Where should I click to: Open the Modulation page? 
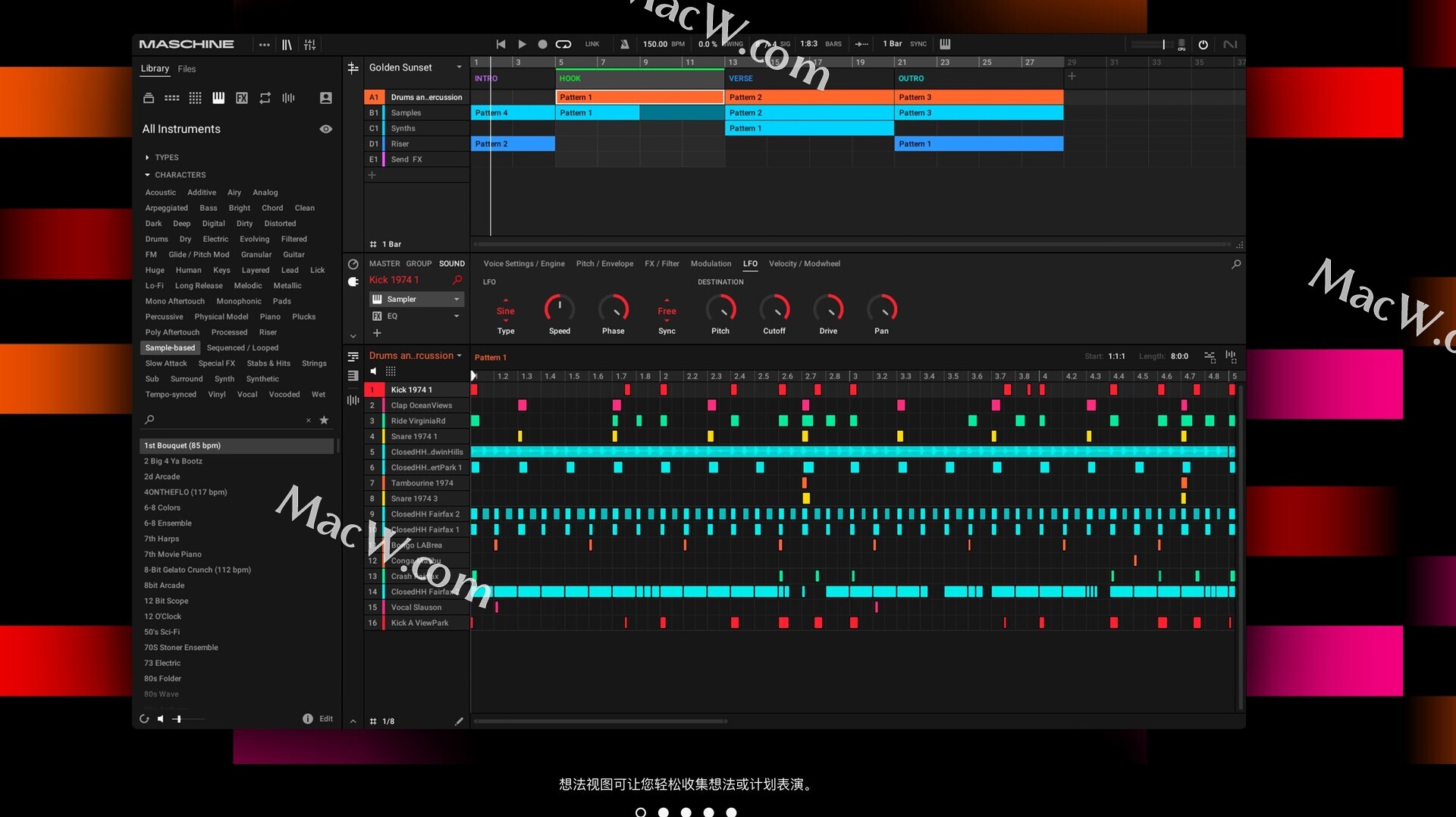coord(711,264)
